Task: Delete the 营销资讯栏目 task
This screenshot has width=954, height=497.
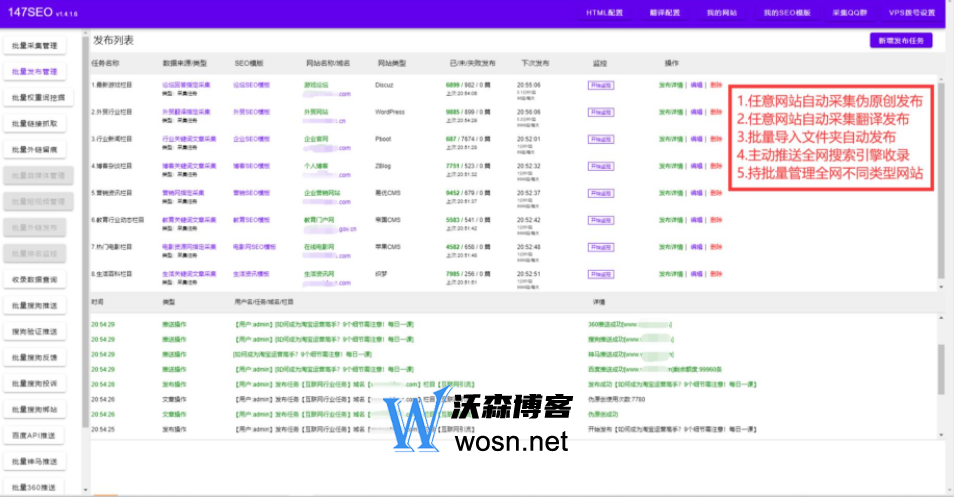Action: pos(715,193)
